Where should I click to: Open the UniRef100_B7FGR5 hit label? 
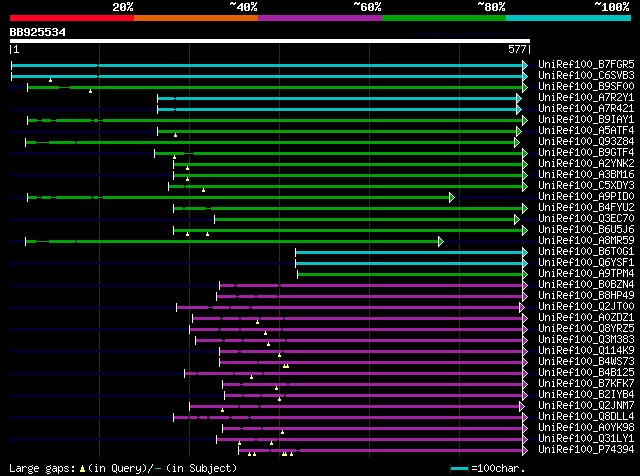tap(586, 65)
